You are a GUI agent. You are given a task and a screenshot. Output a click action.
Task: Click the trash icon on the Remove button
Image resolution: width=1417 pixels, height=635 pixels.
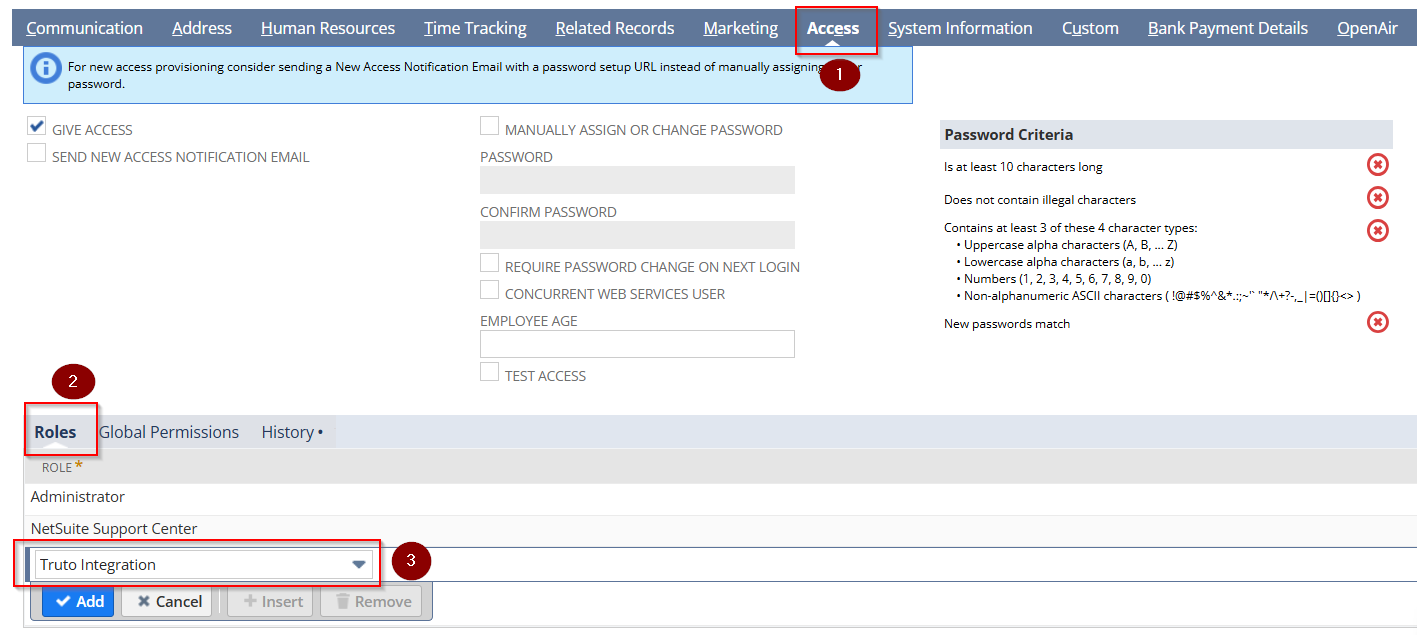pyautogui.click(x=341, y=601)
